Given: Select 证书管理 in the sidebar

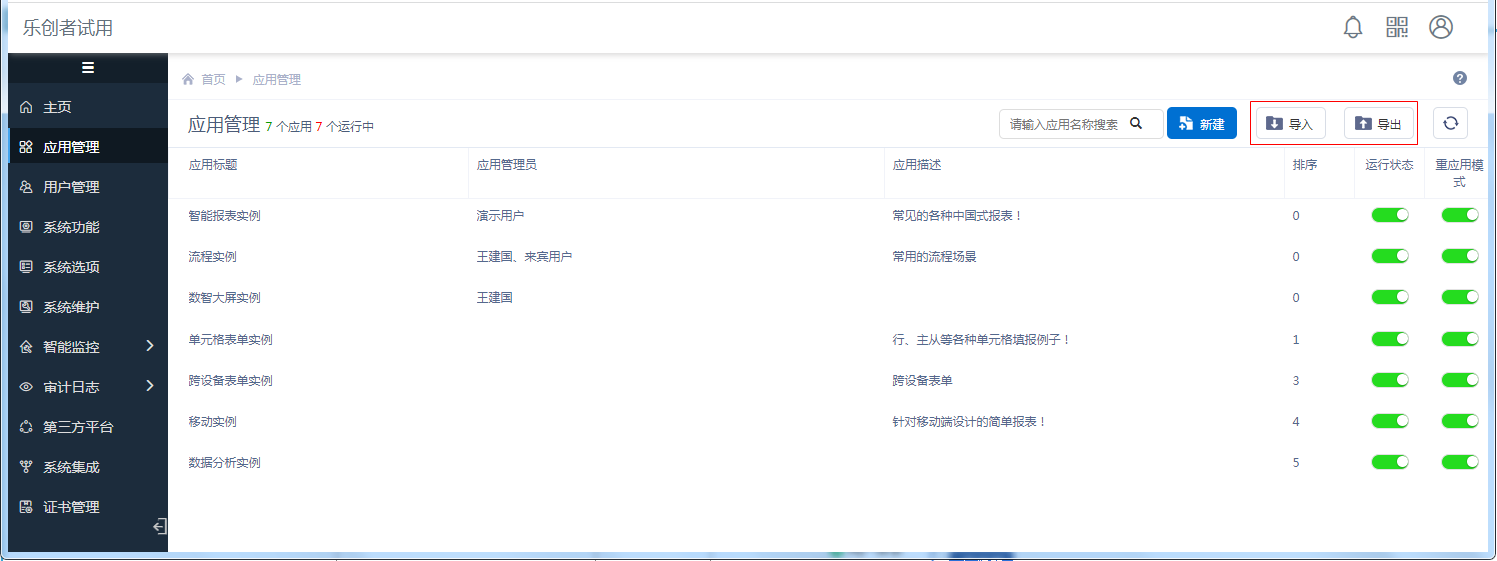Looking at the screenshot, I should 71,507.
